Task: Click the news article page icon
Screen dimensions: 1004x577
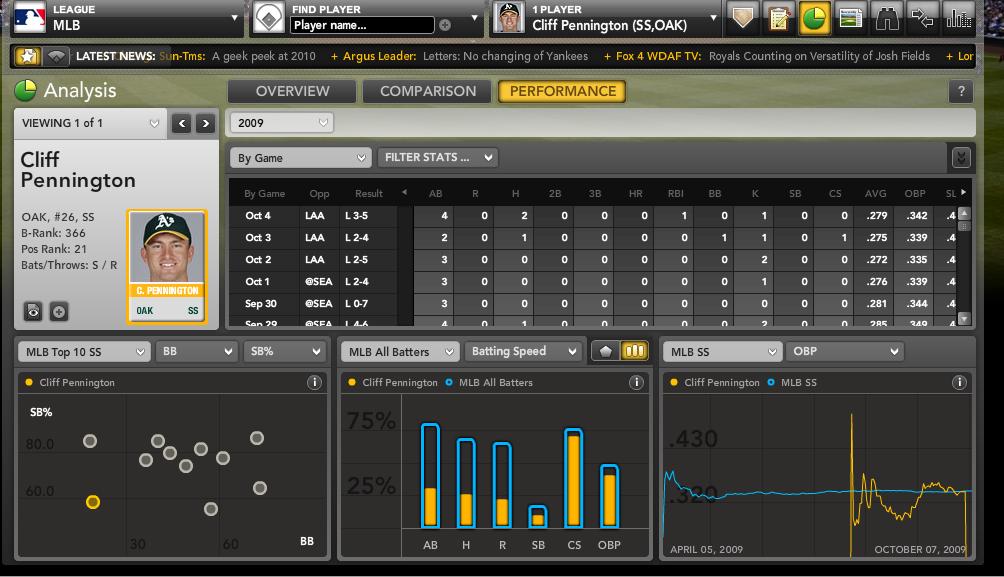Action: point(850,18)
